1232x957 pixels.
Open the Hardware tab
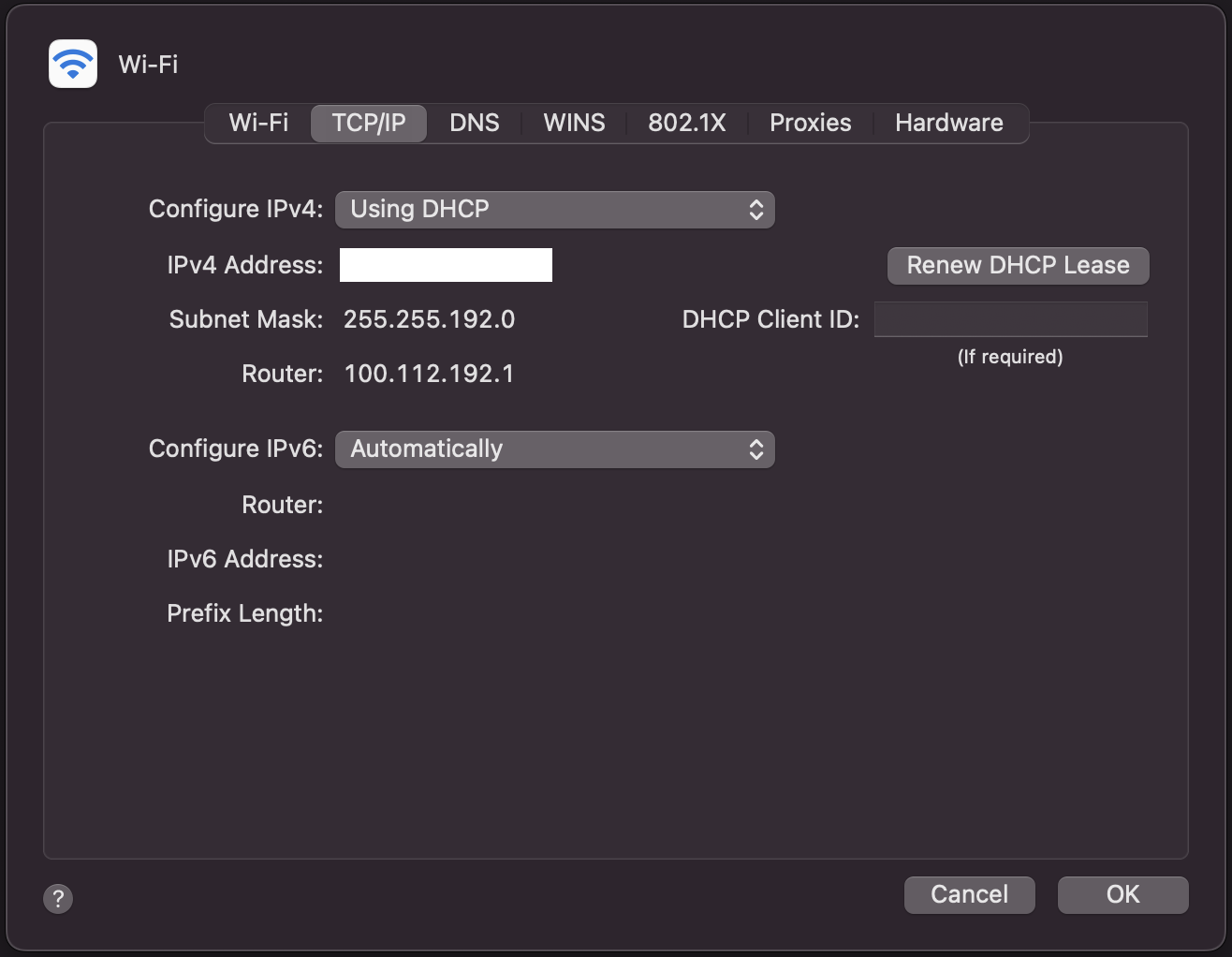tap(948, 123)
